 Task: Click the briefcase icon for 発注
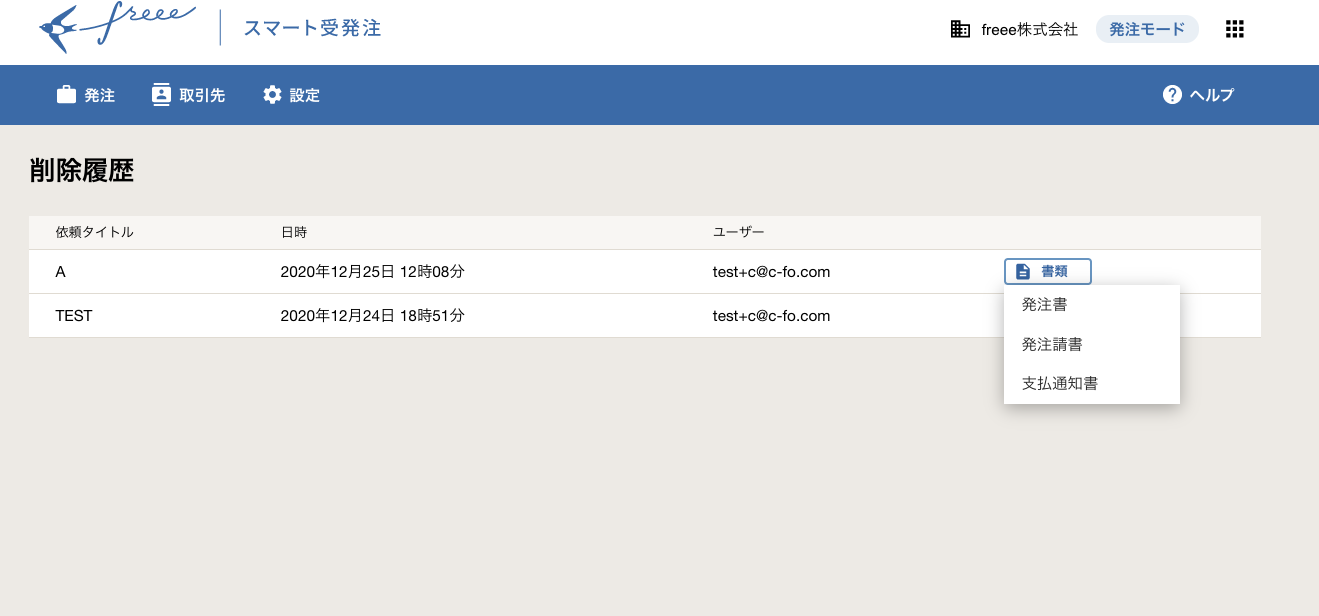pos(66,95)
